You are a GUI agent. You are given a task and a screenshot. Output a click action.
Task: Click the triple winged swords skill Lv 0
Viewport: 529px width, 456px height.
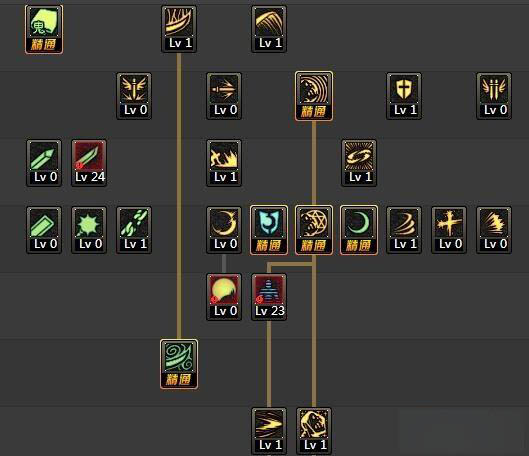click(494, 96)
